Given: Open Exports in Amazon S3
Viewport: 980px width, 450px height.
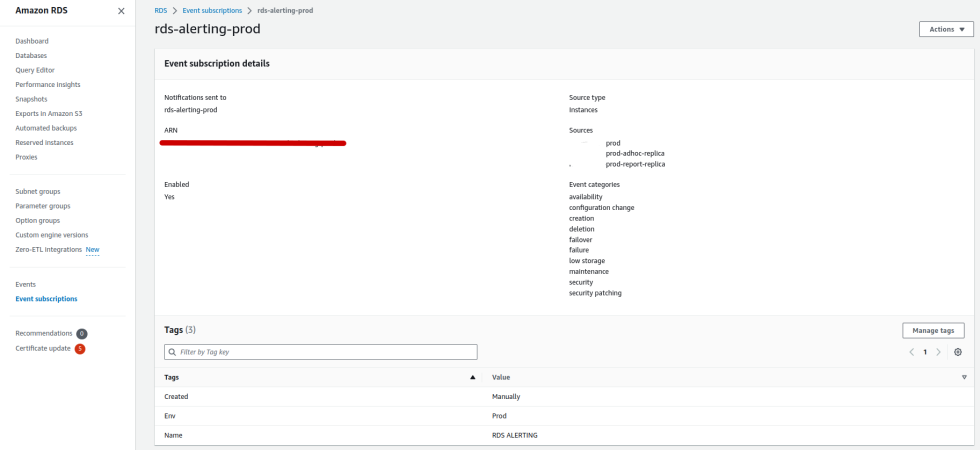Looking at the screenshot, I should point(49,114).
